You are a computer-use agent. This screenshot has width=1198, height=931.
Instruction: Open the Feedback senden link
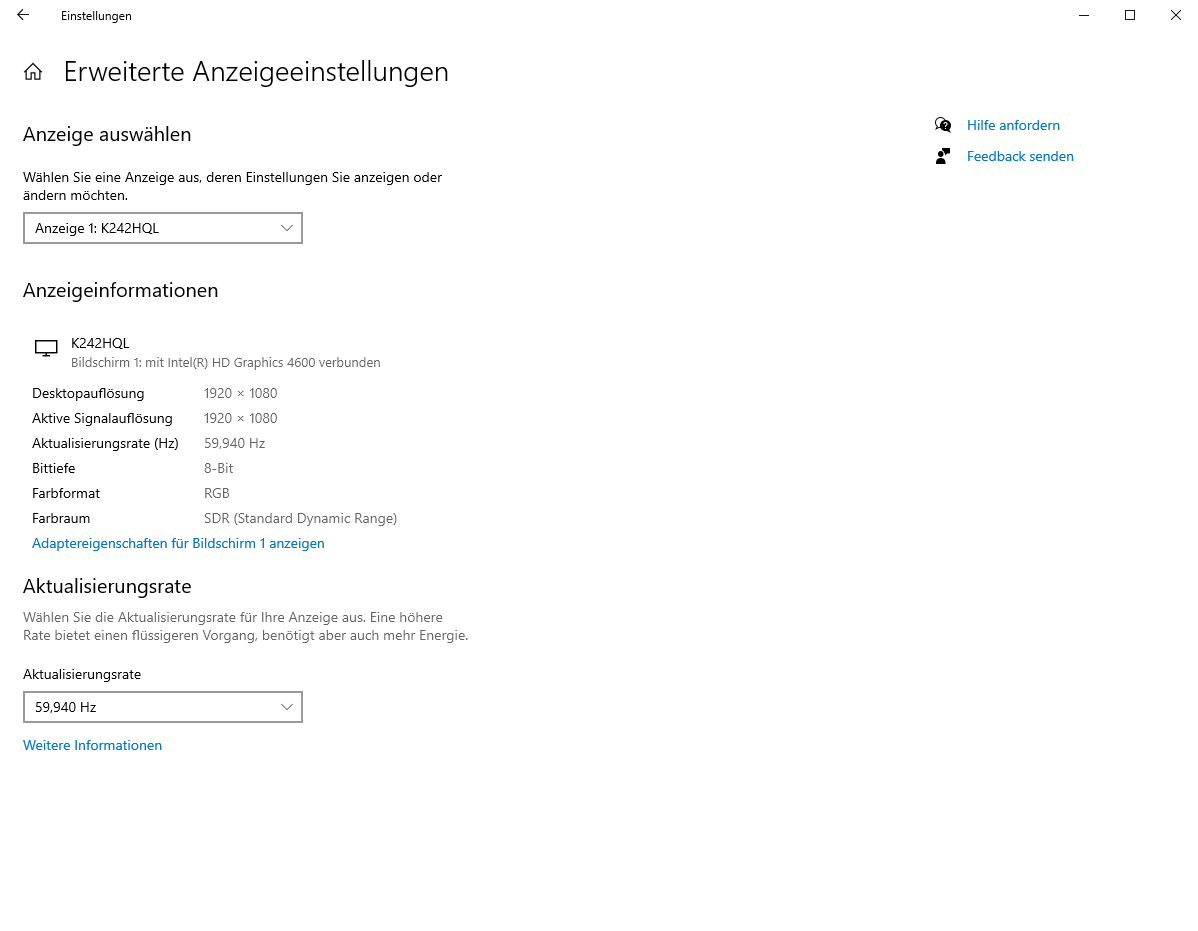(1020, 157)
